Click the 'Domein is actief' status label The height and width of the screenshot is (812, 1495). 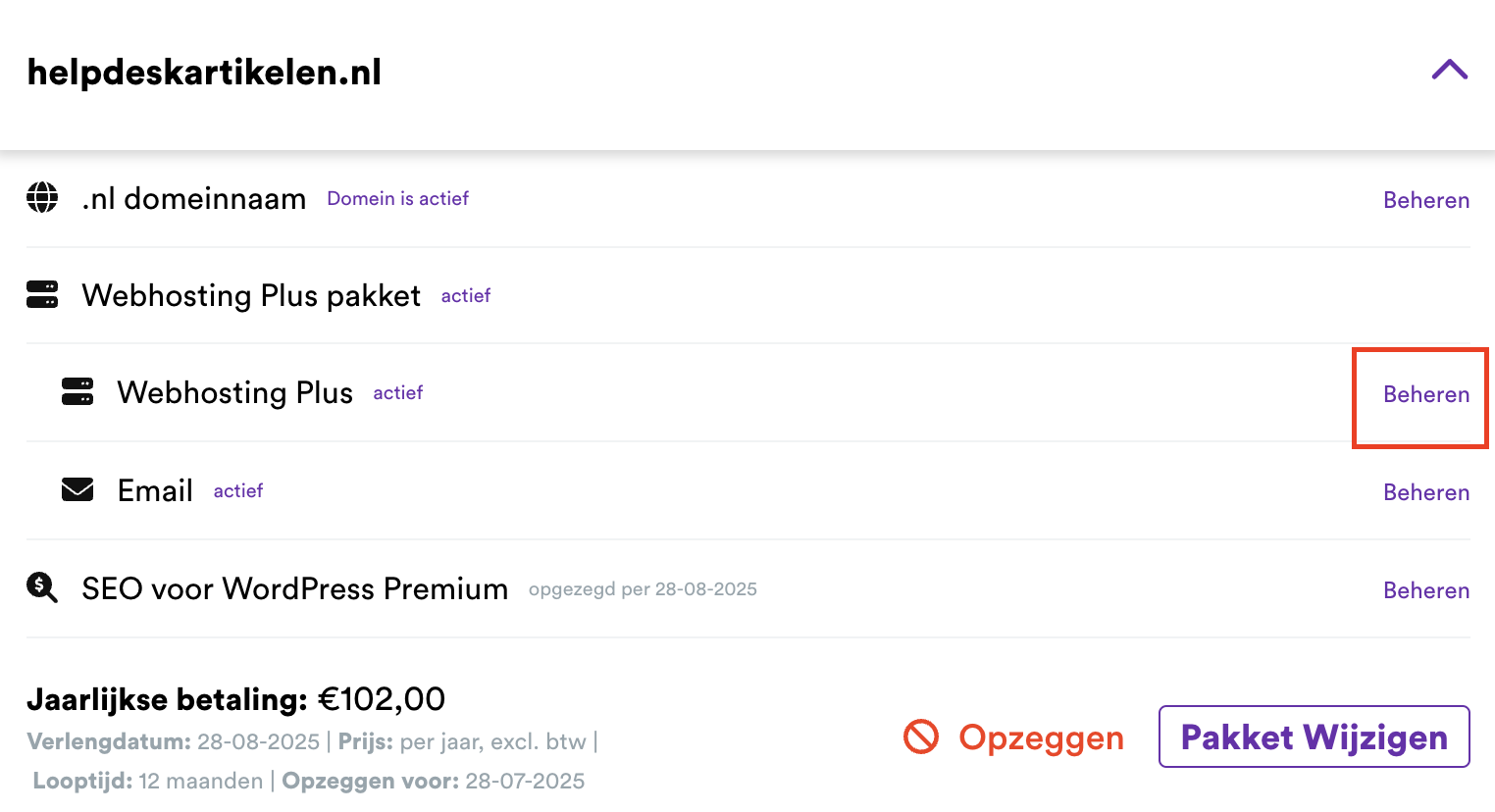tap(397, 198)
